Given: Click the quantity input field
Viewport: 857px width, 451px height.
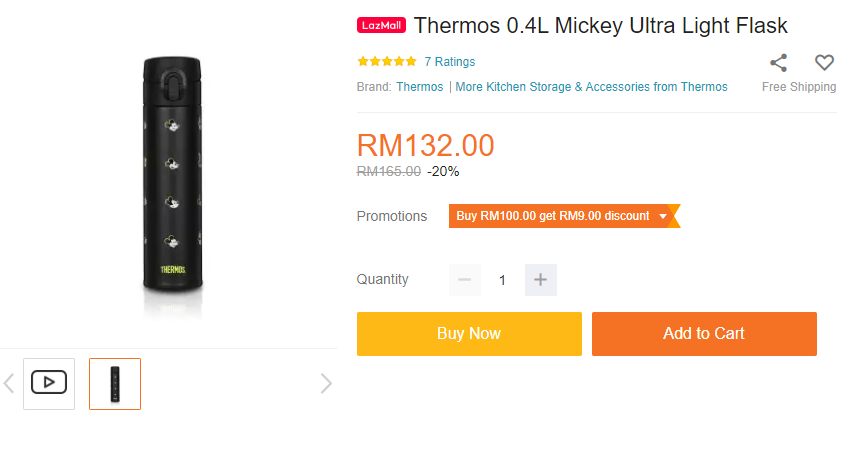Looking at the screenshot, I should pyautogui.click(x=502, y=280).
